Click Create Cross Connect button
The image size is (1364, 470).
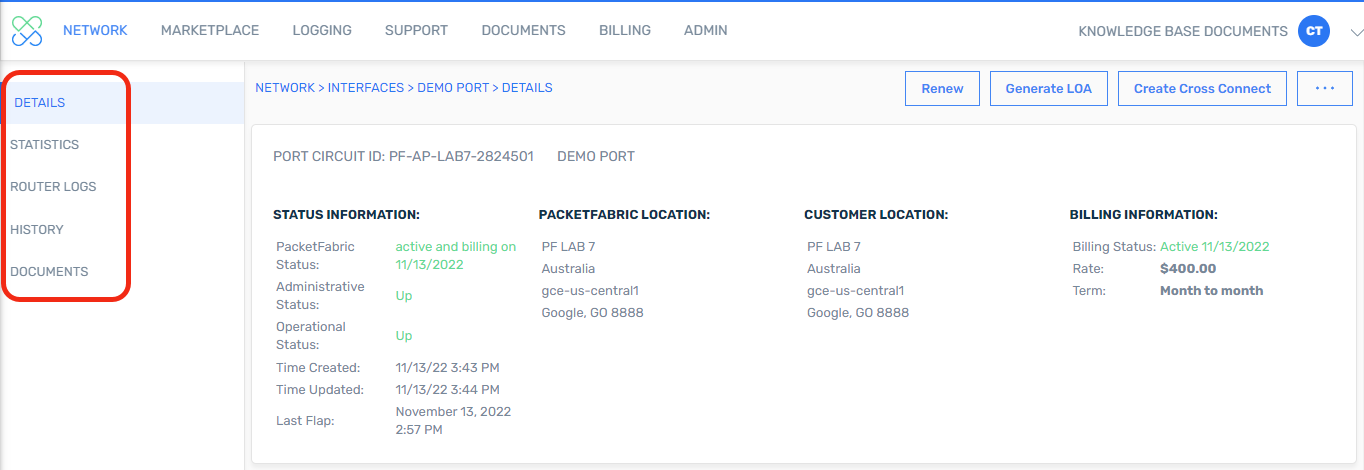point(1202,88)
